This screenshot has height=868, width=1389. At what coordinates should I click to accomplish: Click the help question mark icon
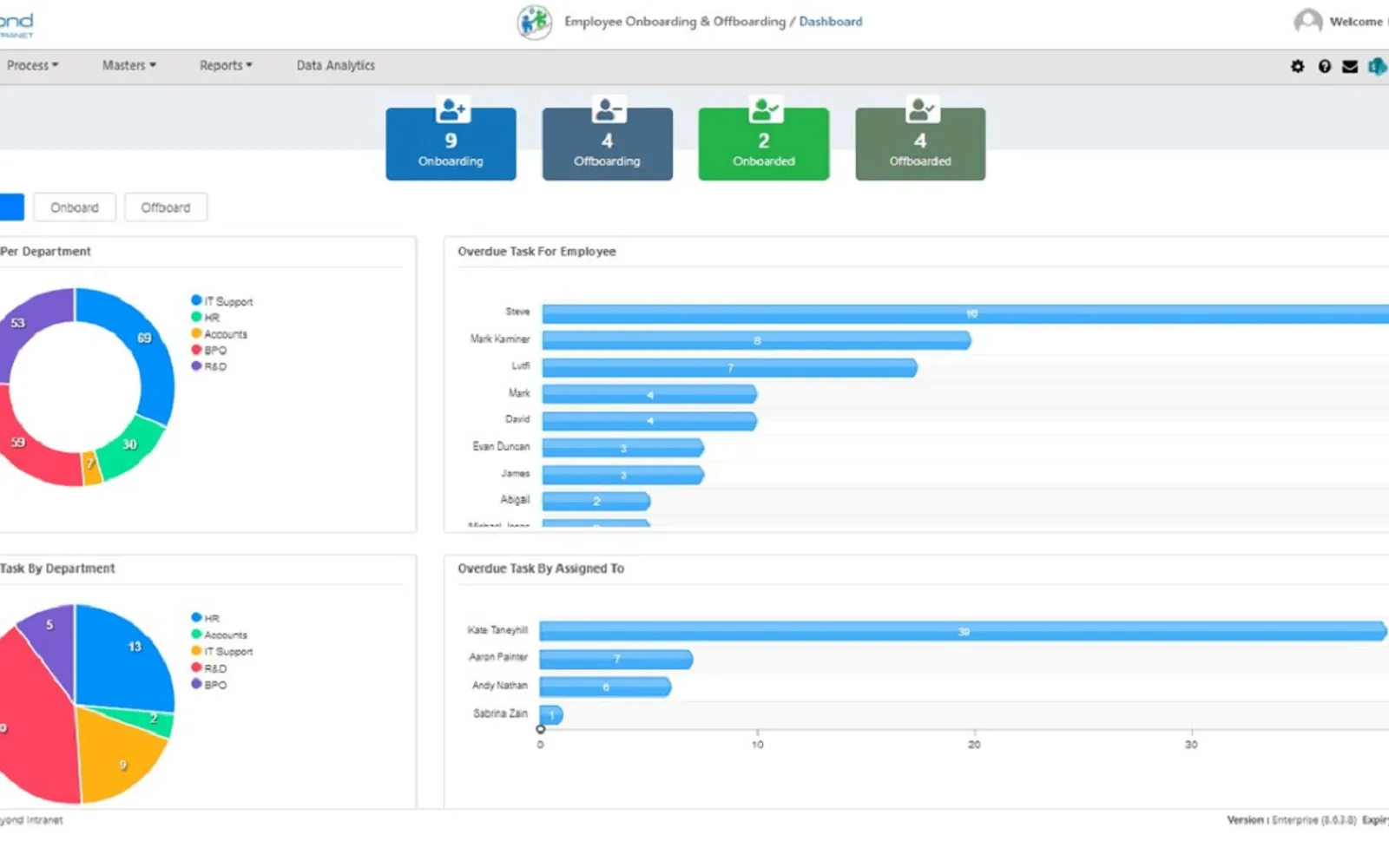(x=1324, y=66)
